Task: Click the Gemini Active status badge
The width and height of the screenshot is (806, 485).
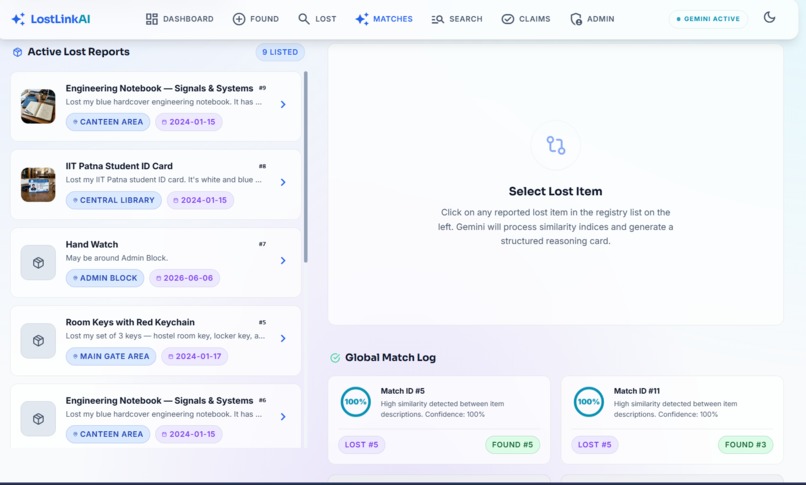Action: 708,19
